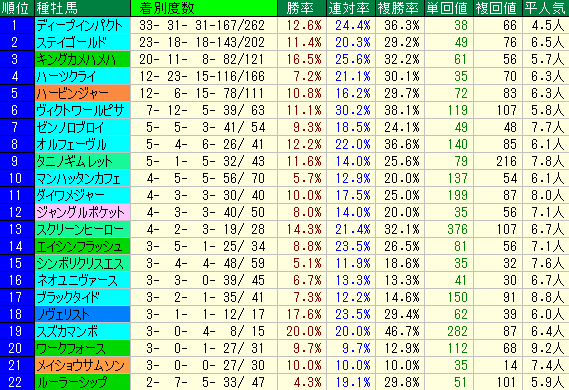Select the 複回値 column header
Viewport: 569px width, 390px height.
click(498, 8)
